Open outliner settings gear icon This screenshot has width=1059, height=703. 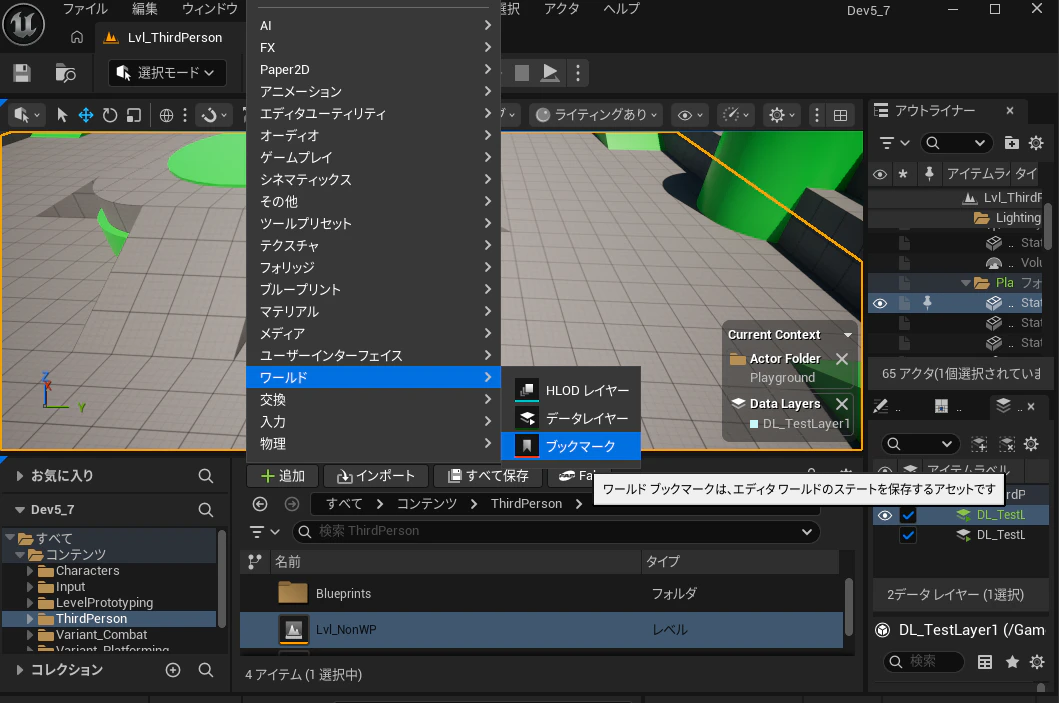1036,142
